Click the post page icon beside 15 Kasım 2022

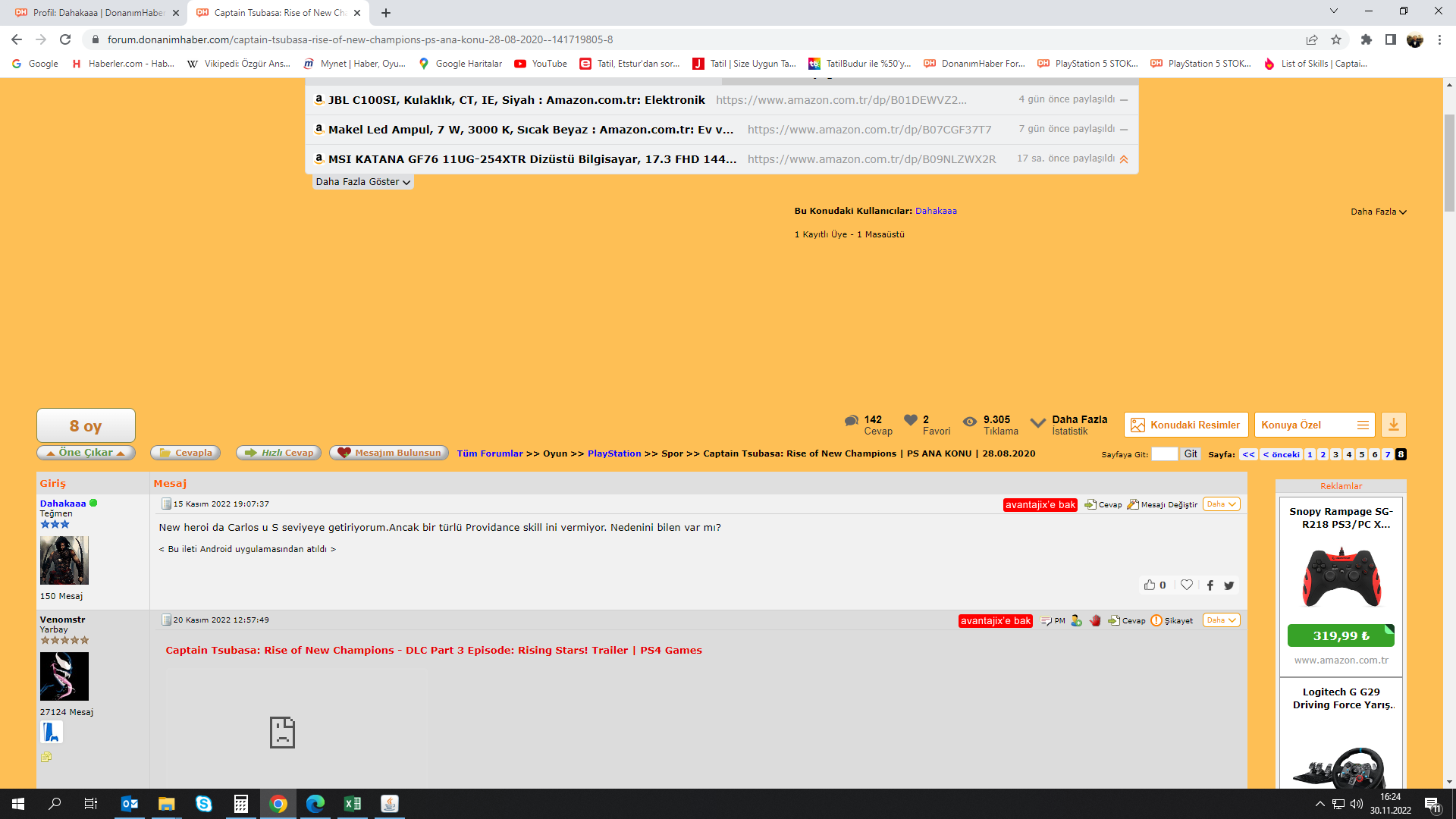(x=166, y=504)
